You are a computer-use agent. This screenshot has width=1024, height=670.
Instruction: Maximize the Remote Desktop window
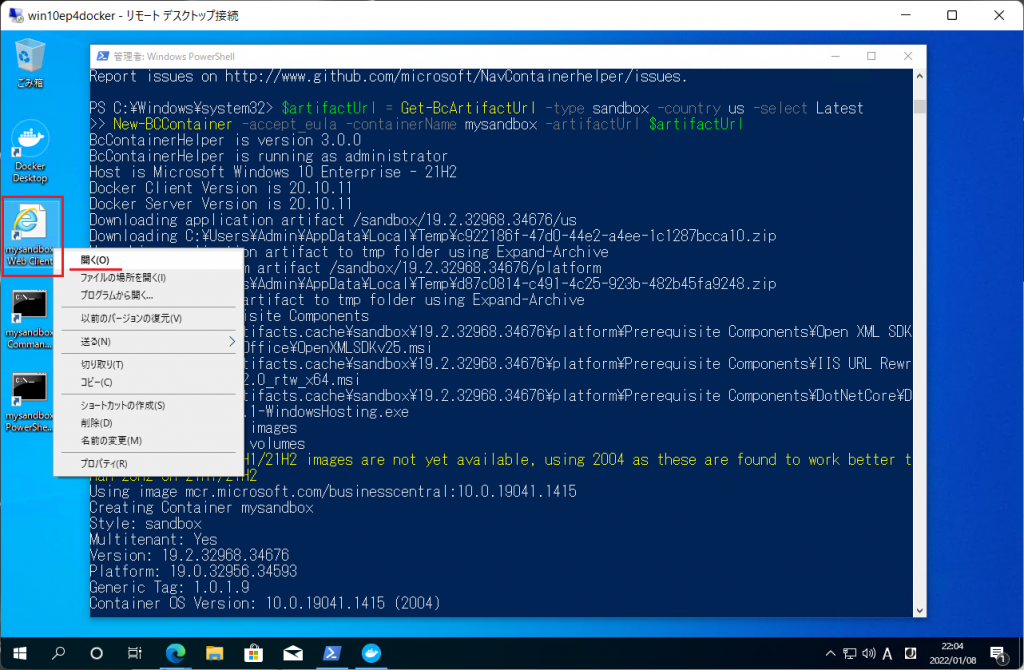click(x=952, y=15)
